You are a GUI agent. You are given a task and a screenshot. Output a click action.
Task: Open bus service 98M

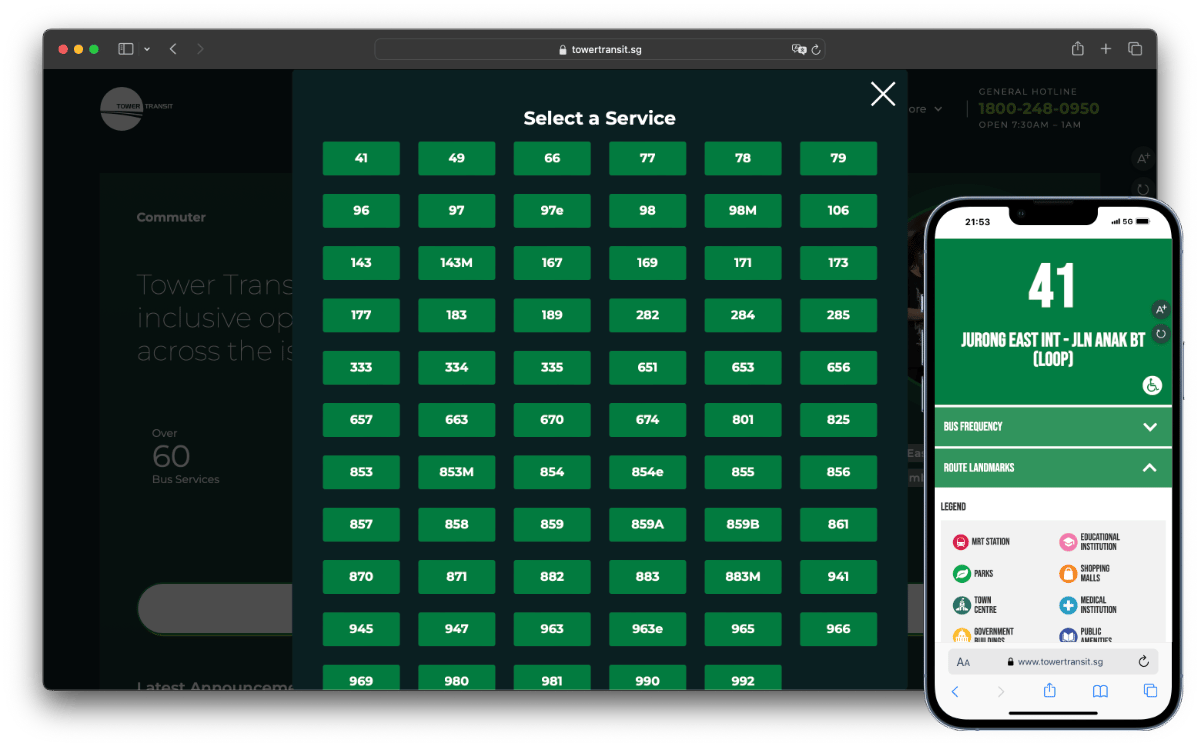pyautogui.click(x=743, y=210)
